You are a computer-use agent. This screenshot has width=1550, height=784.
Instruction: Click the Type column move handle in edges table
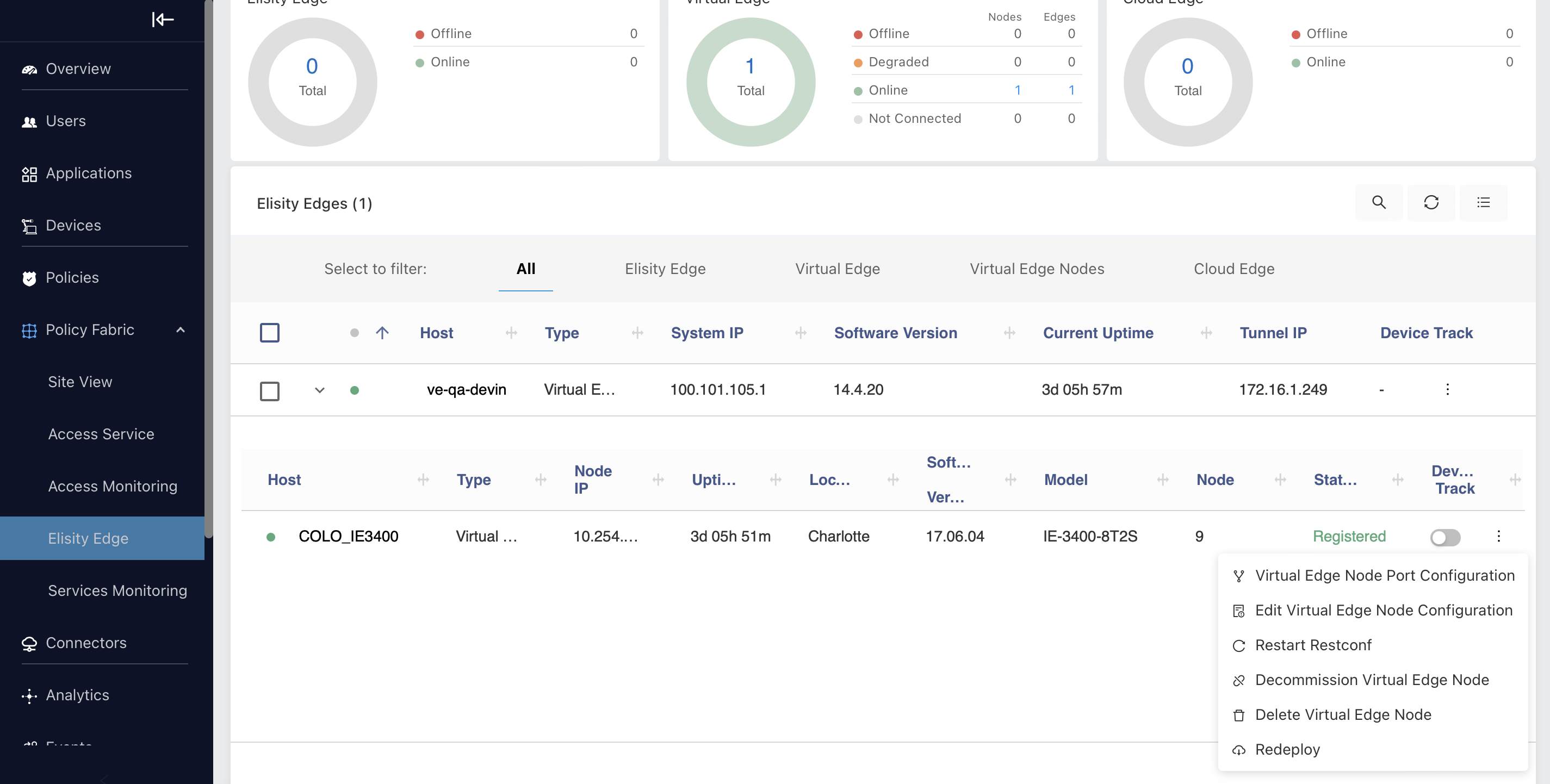coord(637,333)
